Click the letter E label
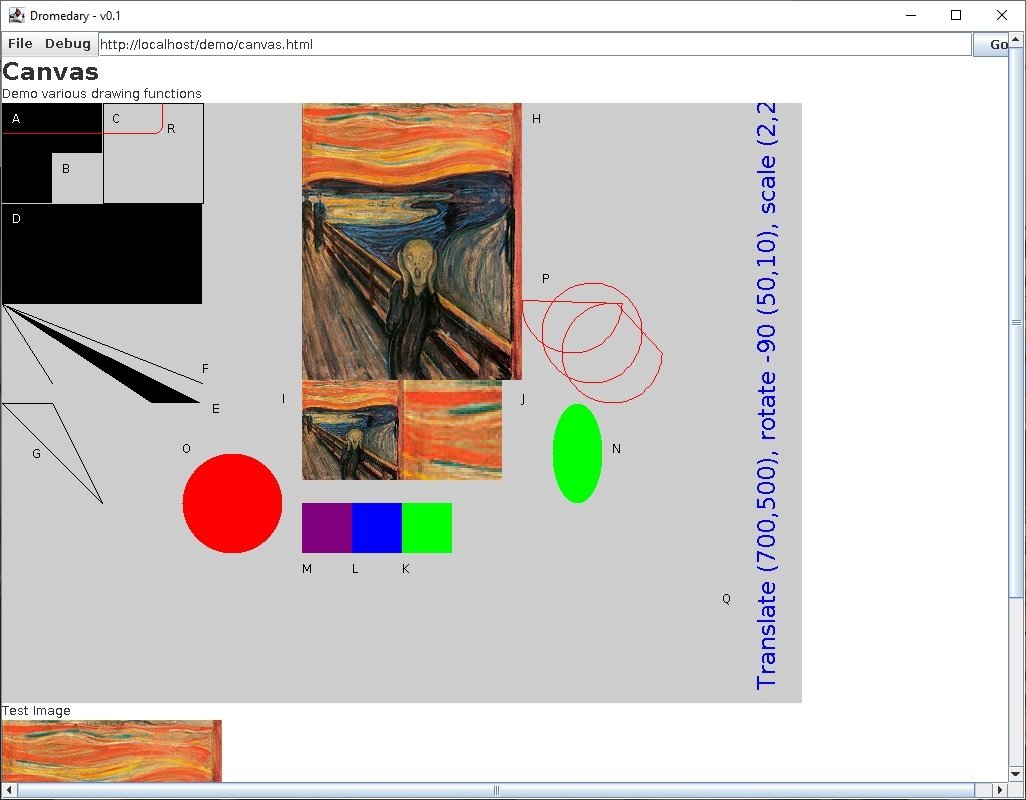Image resolution: width=1026 pixels, height=800 pixels. pos(216,409)
